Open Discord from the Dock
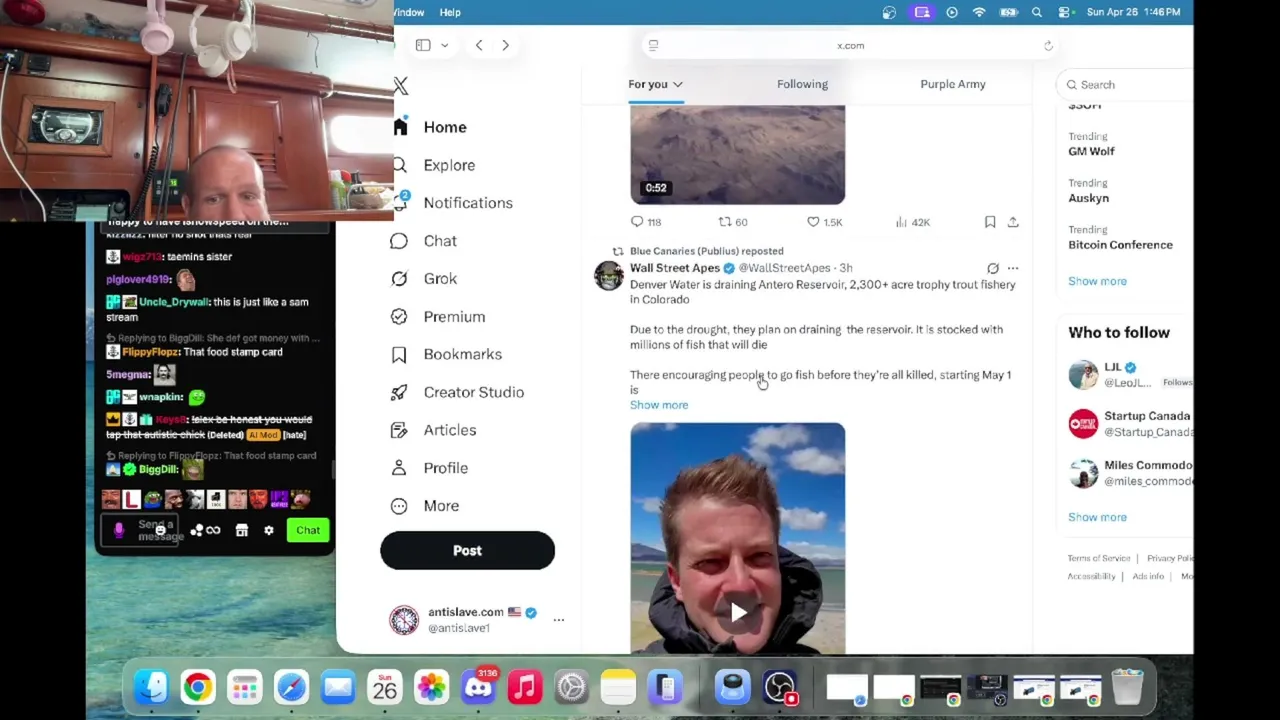 pos(478,687)
